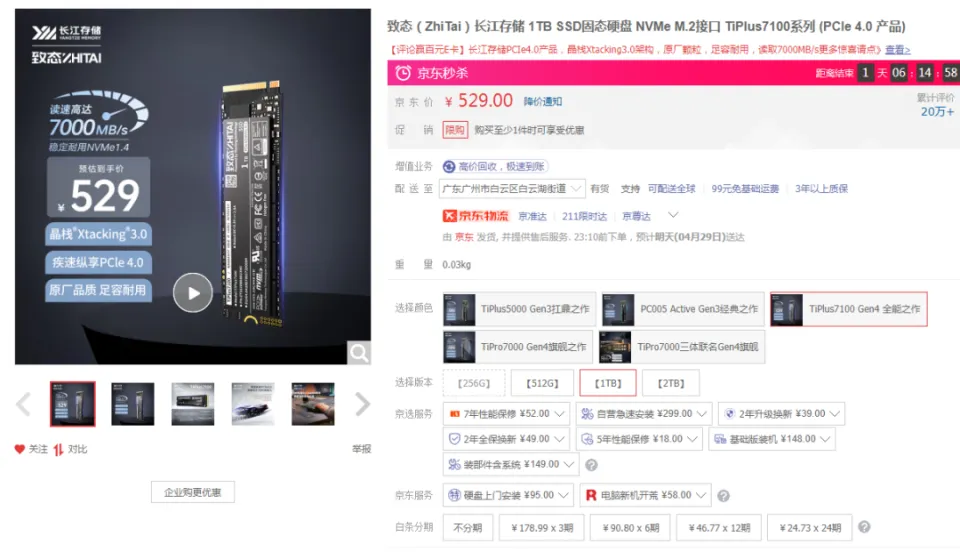
Task: Click the 企业购更优惠 button
Action: point(193,492)
